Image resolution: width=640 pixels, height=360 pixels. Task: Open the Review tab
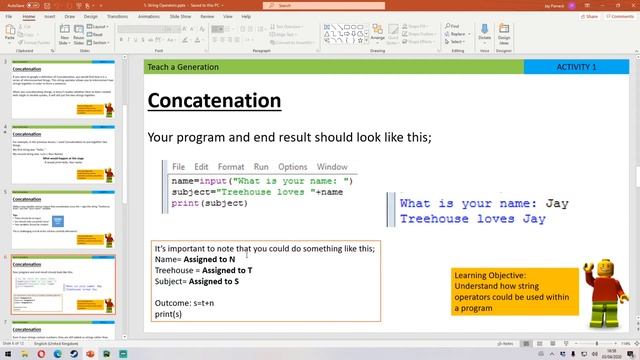point(207,16)
